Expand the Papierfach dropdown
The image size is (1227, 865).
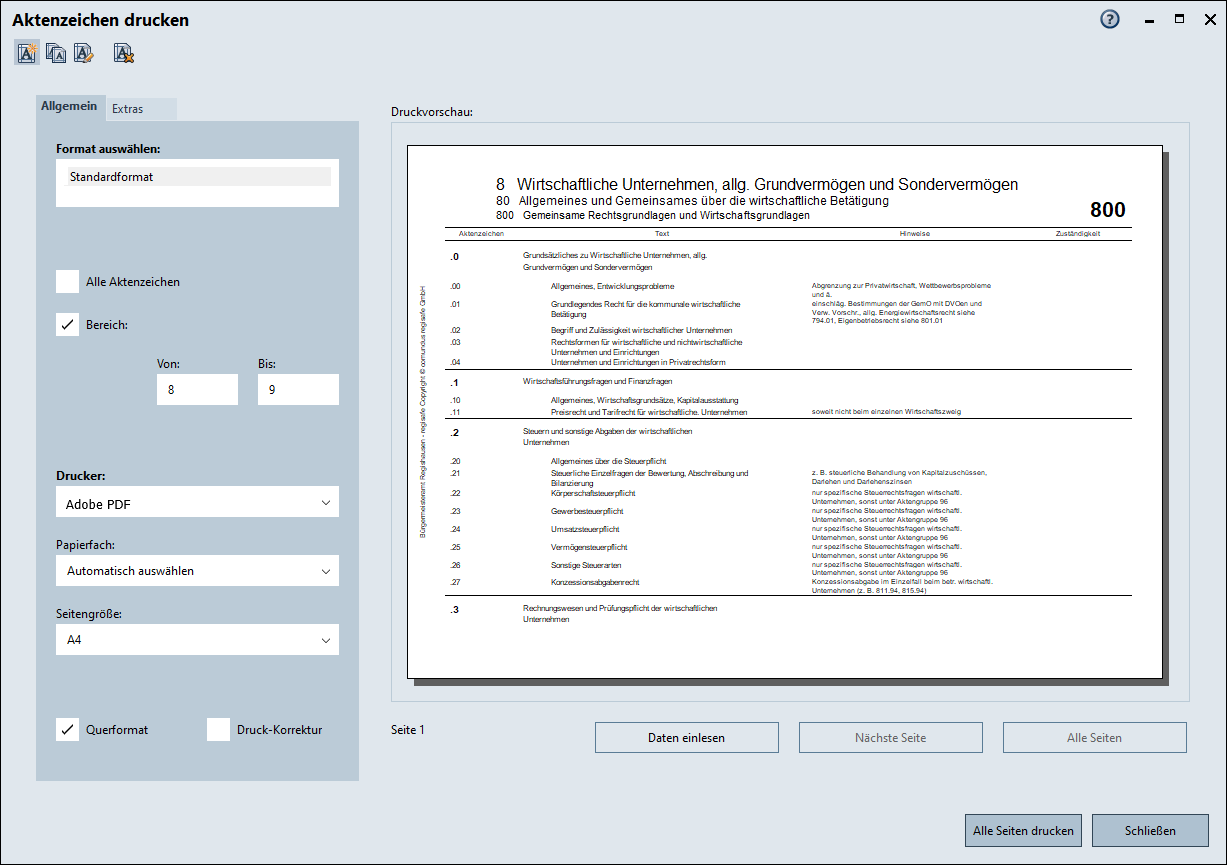pos(197,571)
